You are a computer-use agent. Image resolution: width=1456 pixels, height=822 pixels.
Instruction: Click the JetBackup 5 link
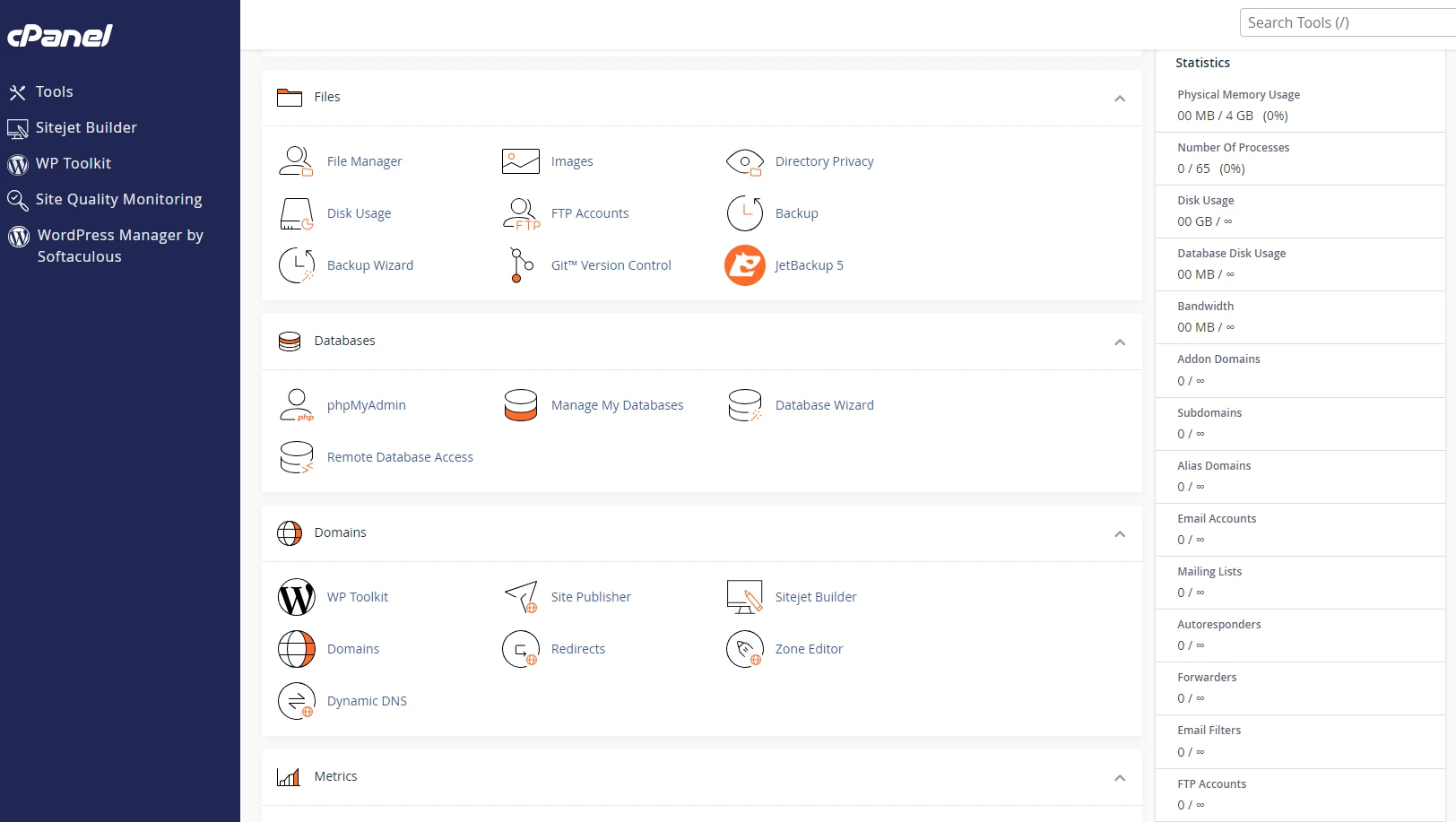809,265
